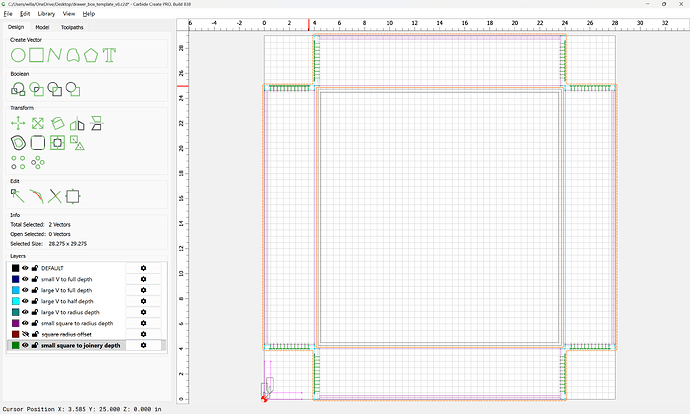The height and width of the screenshot is (414, 690).
Task: Choose the Polyline drawing tool
Action: (x=55, y=54)
